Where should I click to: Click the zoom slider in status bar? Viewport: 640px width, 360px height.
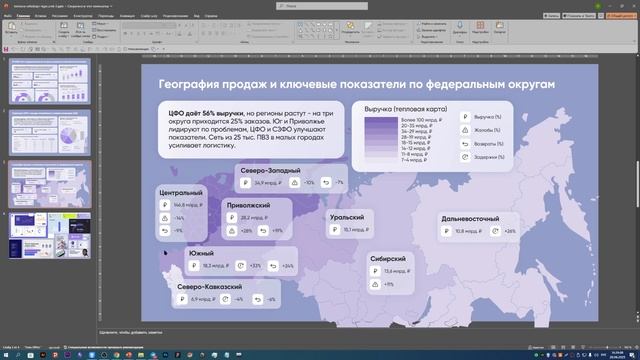click(606, 347)
